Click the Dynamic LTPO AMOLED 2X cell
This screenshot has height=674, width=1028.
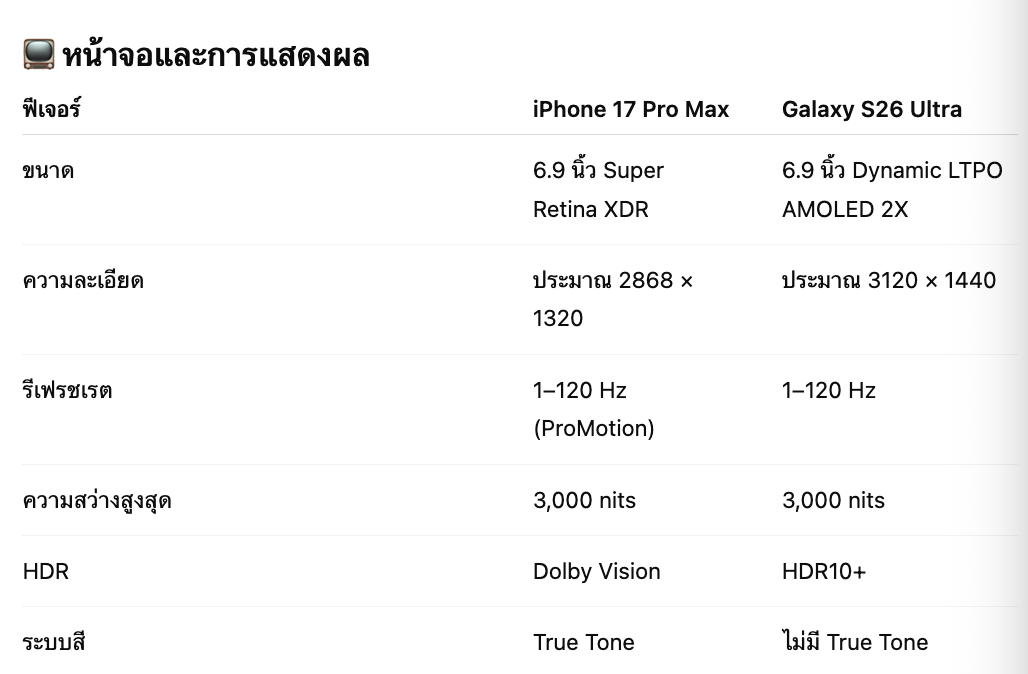(x=891, y=189)
